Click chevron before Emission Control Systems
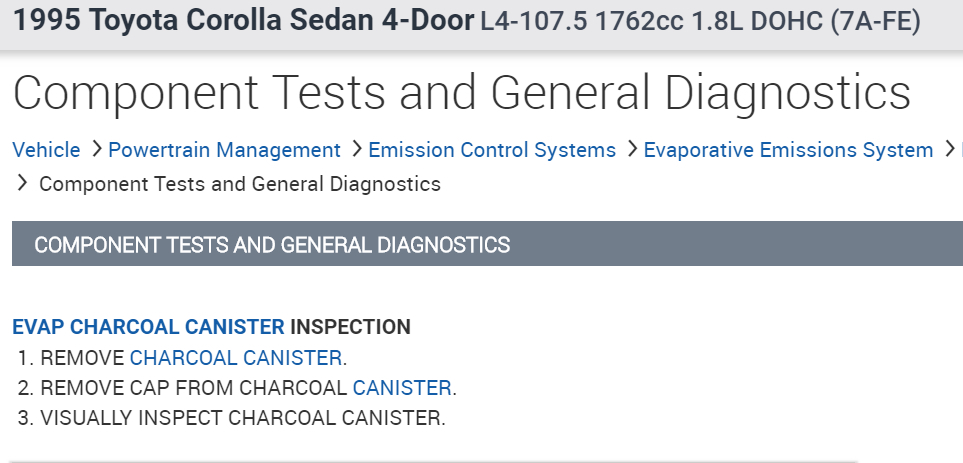 (x=356, y=150)
